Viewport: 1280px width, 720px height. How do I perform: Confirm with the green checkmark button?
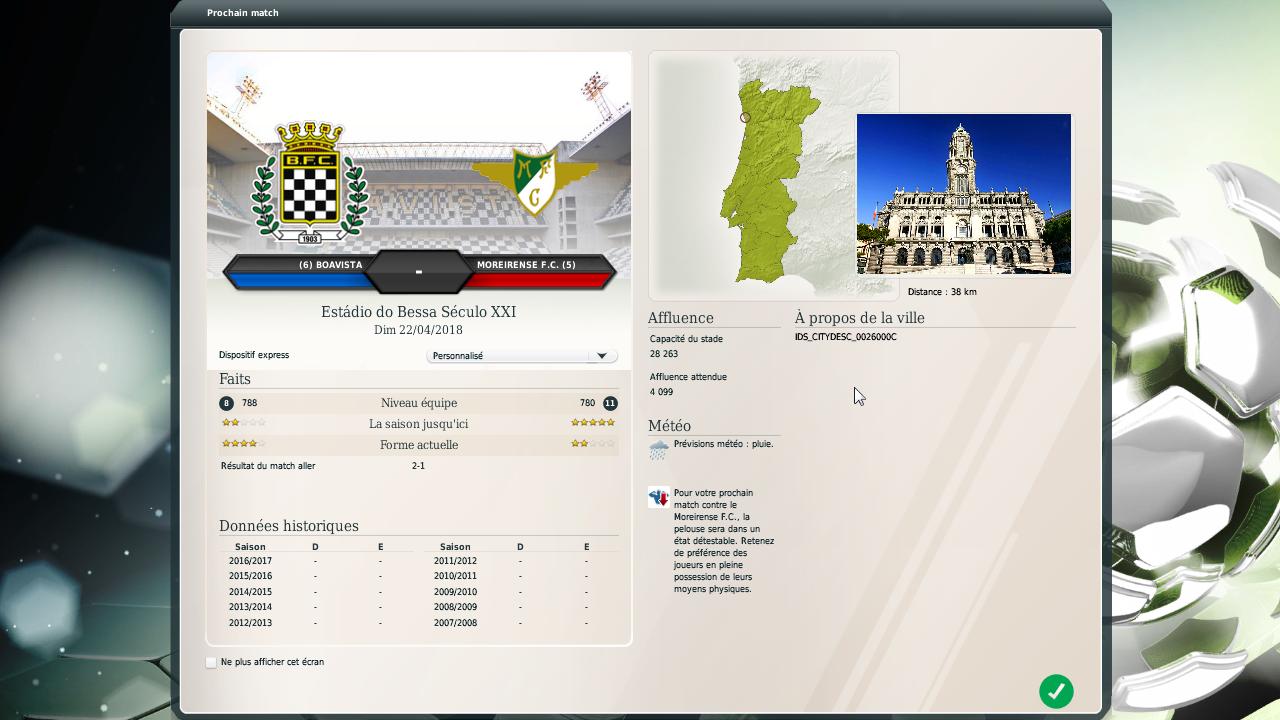click(x=1056, y=691)
